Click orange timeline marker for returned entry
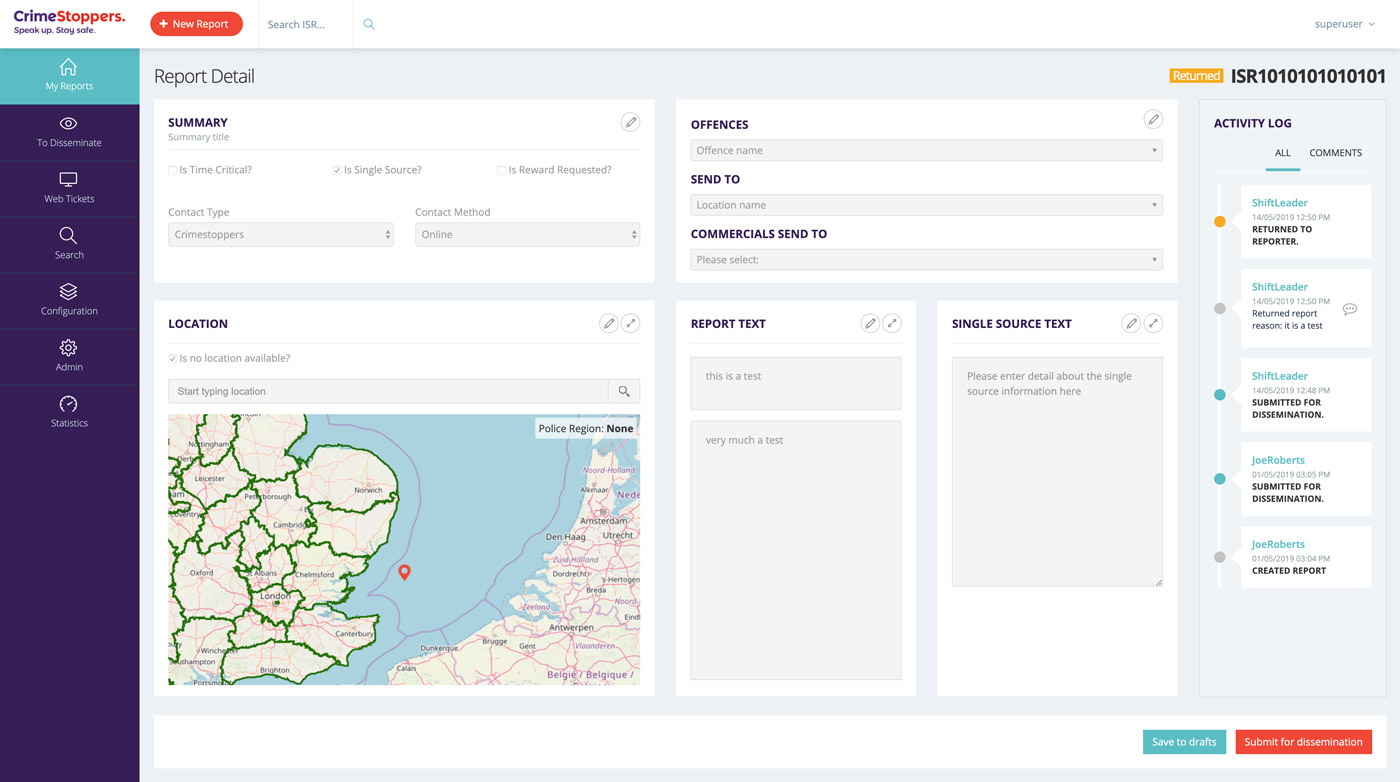The width and height of the screenshot is (1400, 782). [x=1219, y=222]
